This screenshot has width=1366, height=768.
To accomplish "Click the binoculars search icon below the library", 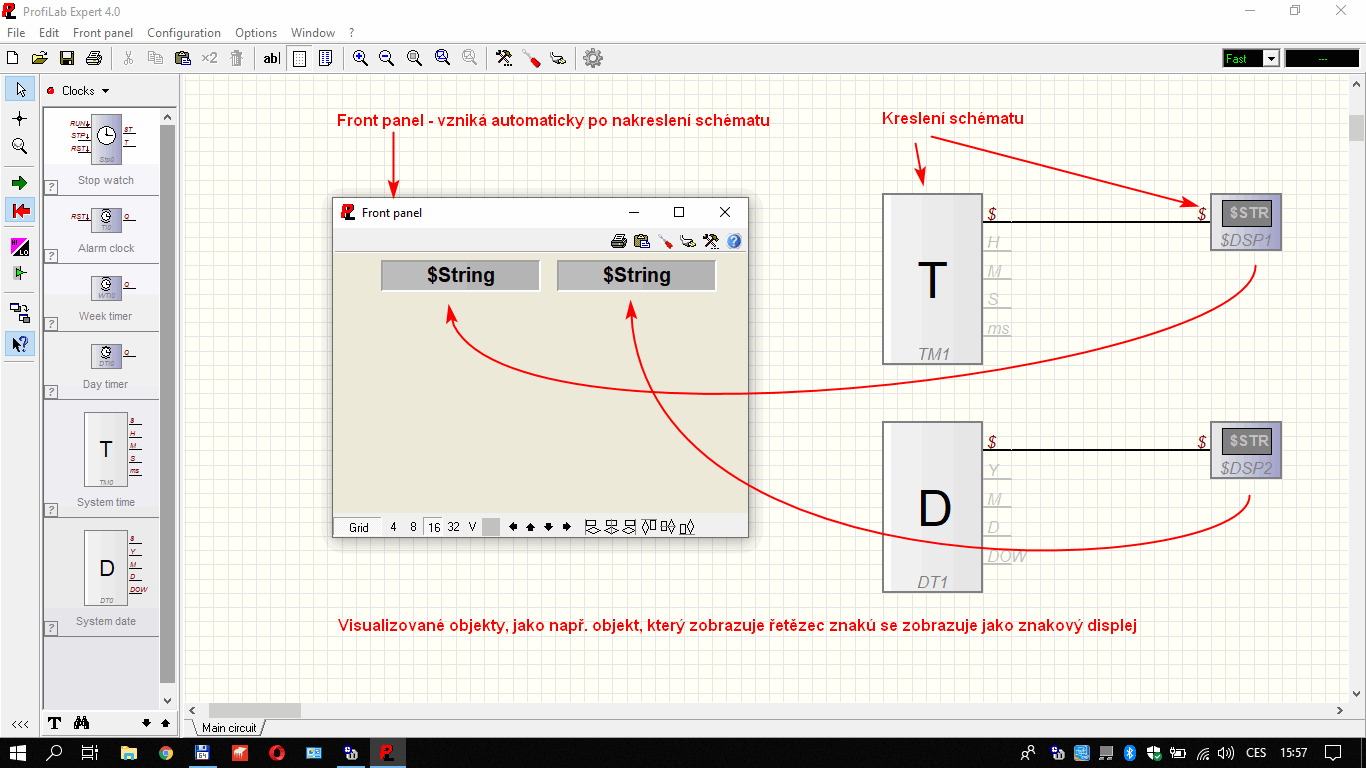I will [82, 723].
